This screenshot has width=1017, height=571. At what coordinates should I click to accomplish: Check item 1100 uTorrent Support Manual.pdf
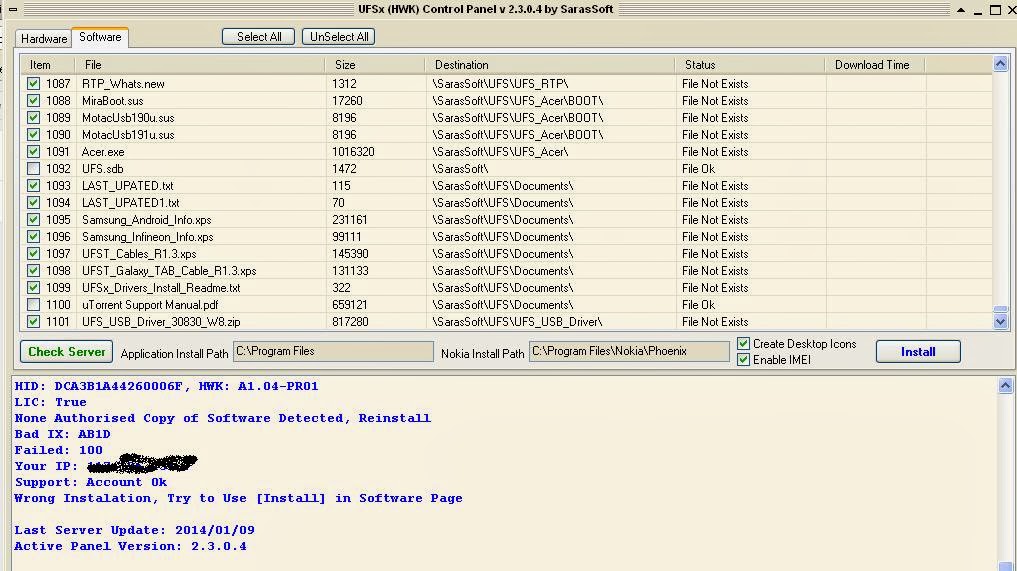tap(33, 304)
